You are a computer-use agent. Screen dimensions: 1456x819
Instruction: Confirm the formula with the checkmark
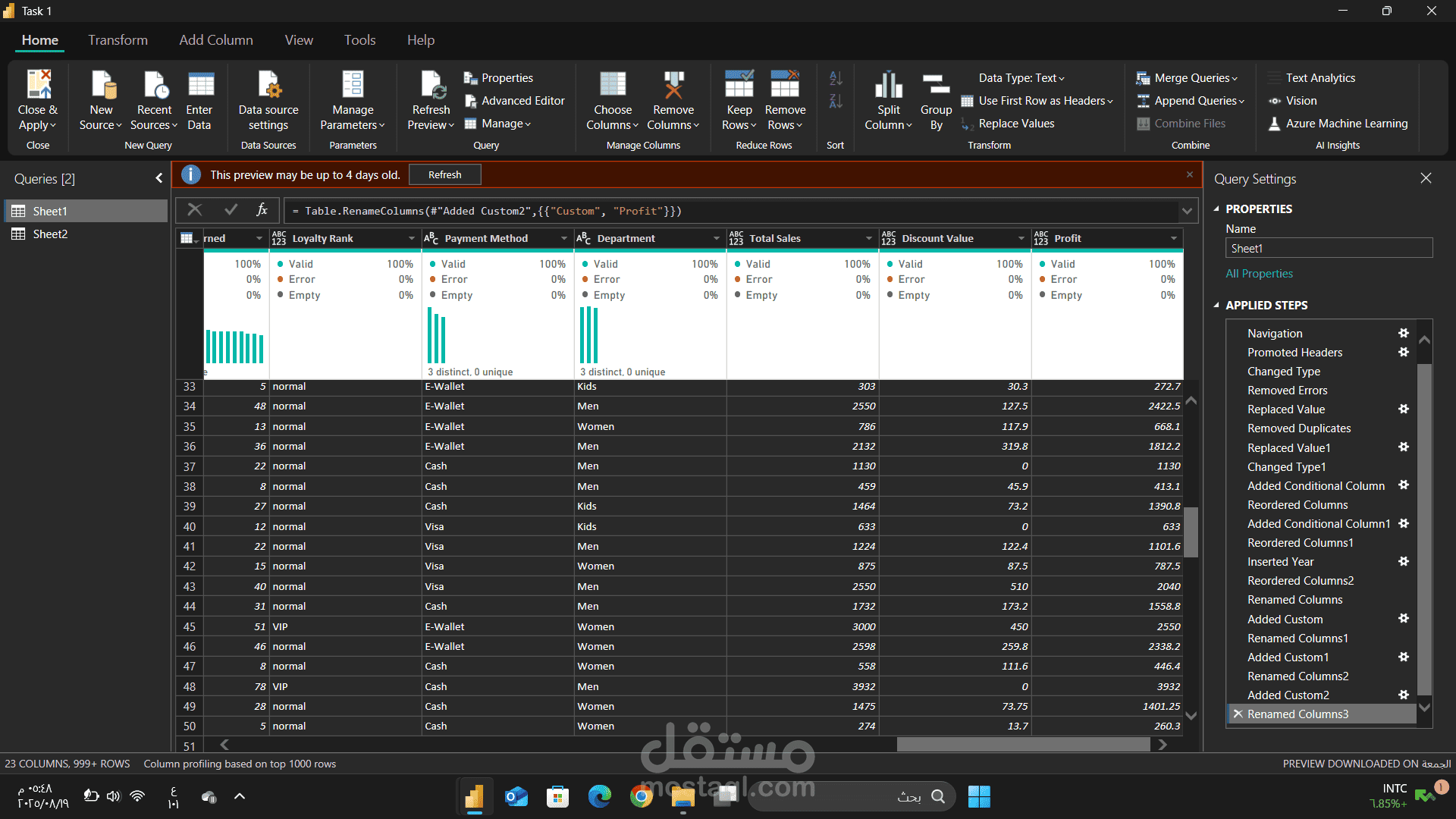click(x=231, y=210)
